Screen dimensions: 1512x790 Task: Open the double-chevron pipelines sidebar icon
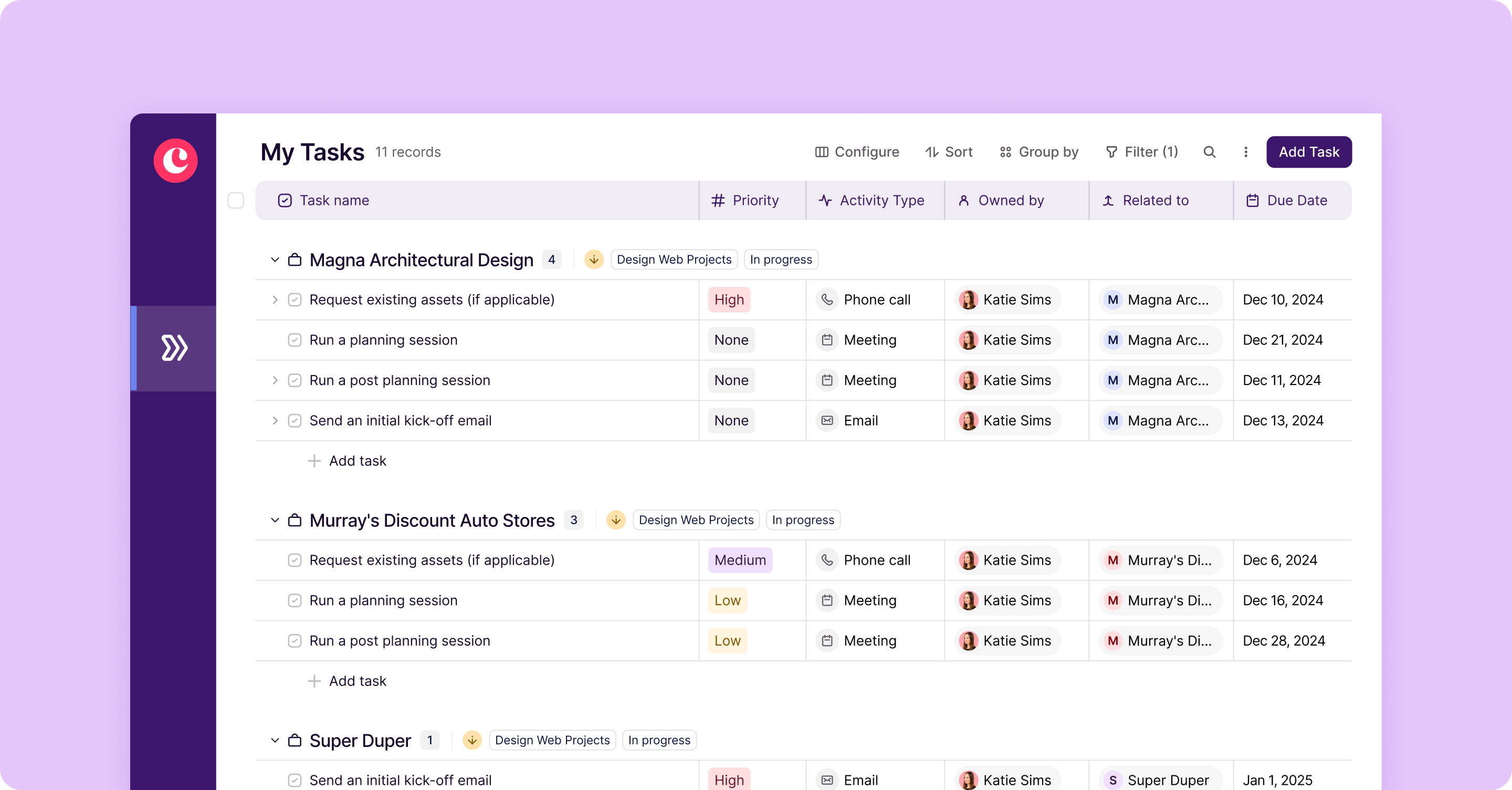pyautogui.click(x=174, y=348)
